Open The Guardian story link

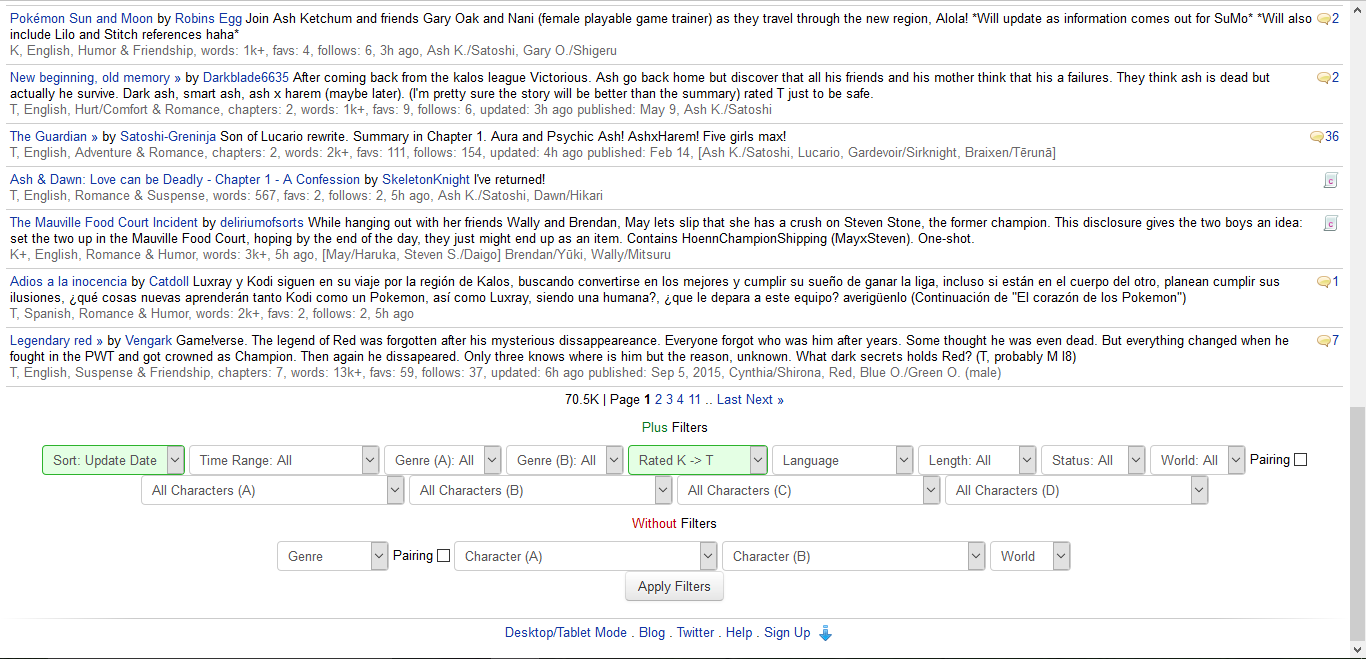coord(54,137)
